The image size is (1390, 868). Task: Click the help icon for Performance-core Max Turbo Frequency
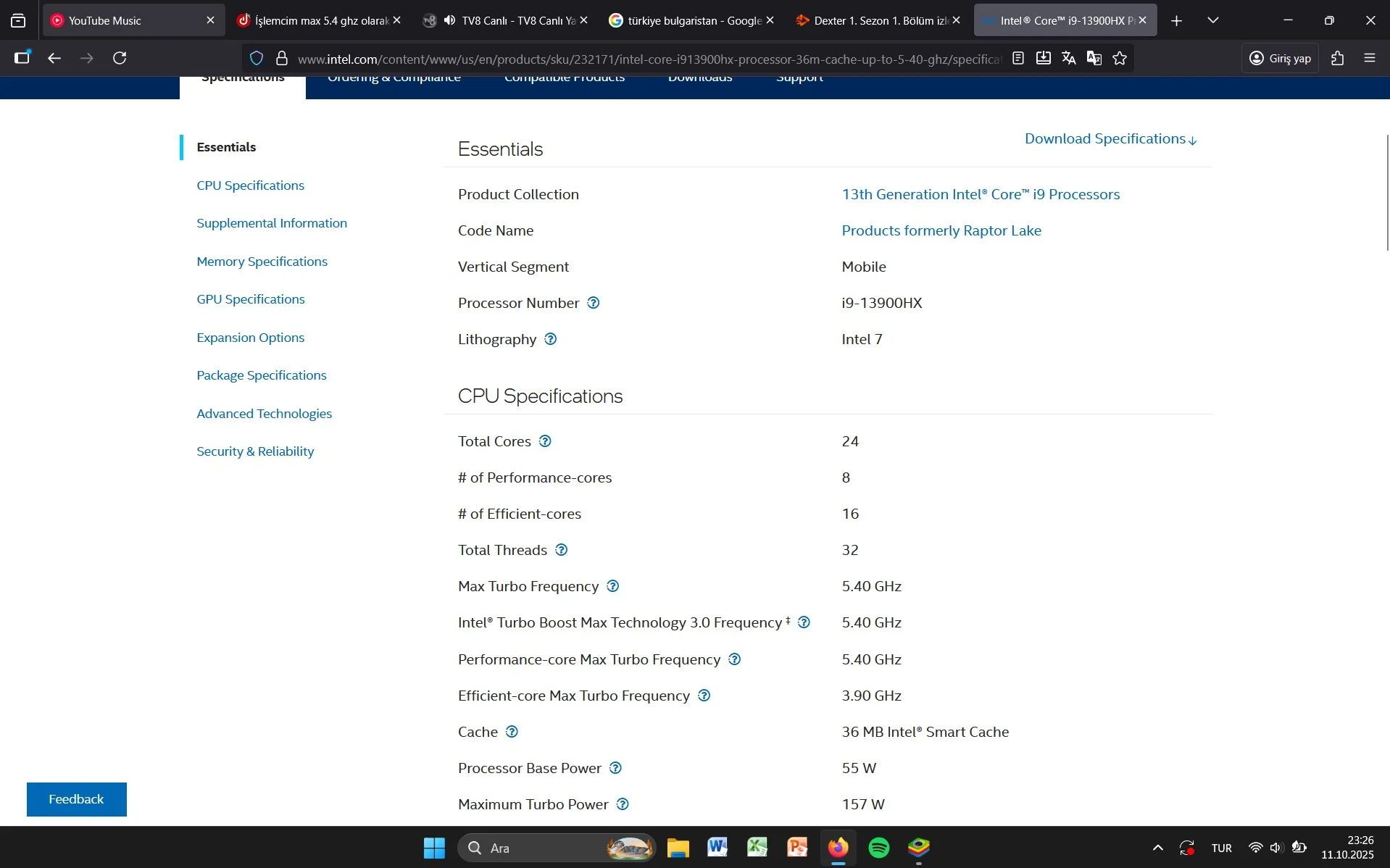click(735, 659)
